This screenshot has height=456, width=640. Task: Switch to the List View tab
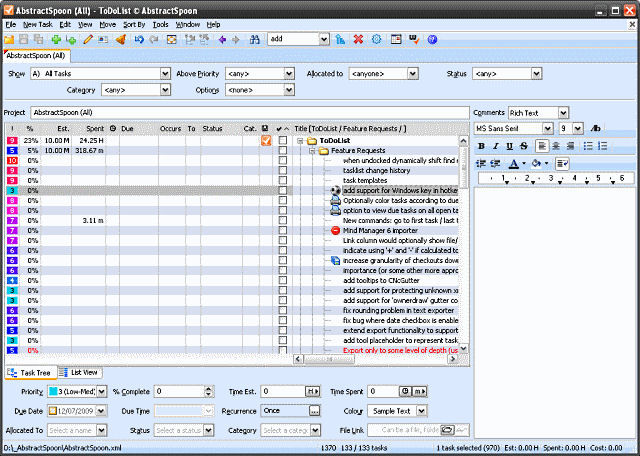click(x=80, y=372)
